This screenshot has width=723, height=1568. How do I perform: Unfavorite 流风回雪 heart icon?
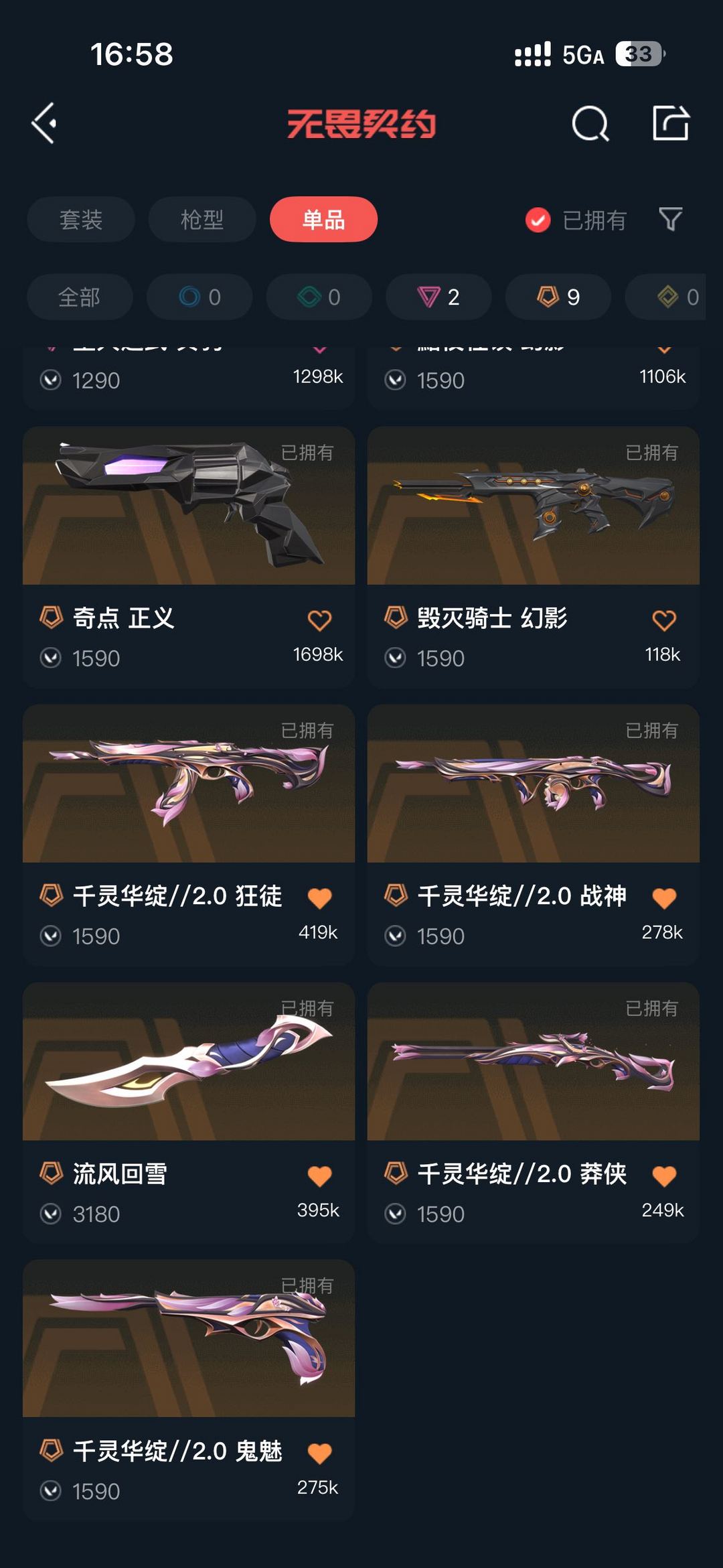pos(319,1176)
